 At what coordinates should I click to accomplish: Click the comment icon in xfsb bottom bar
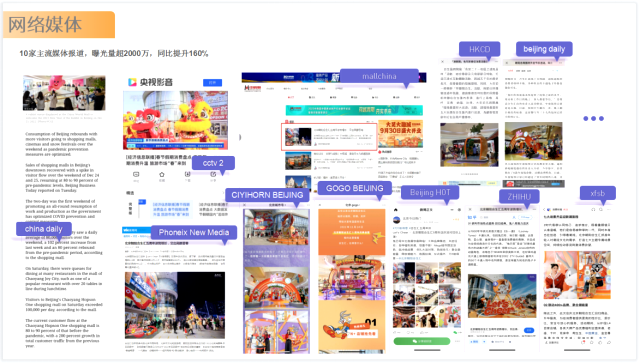click(583, 342)
